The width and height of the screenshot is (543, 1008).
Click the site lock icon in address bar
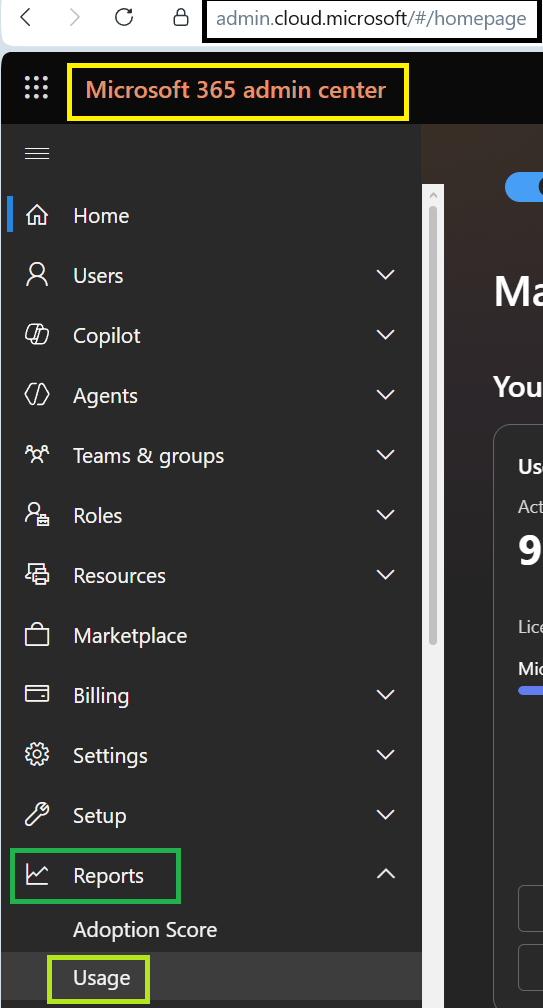coord(182,17)
